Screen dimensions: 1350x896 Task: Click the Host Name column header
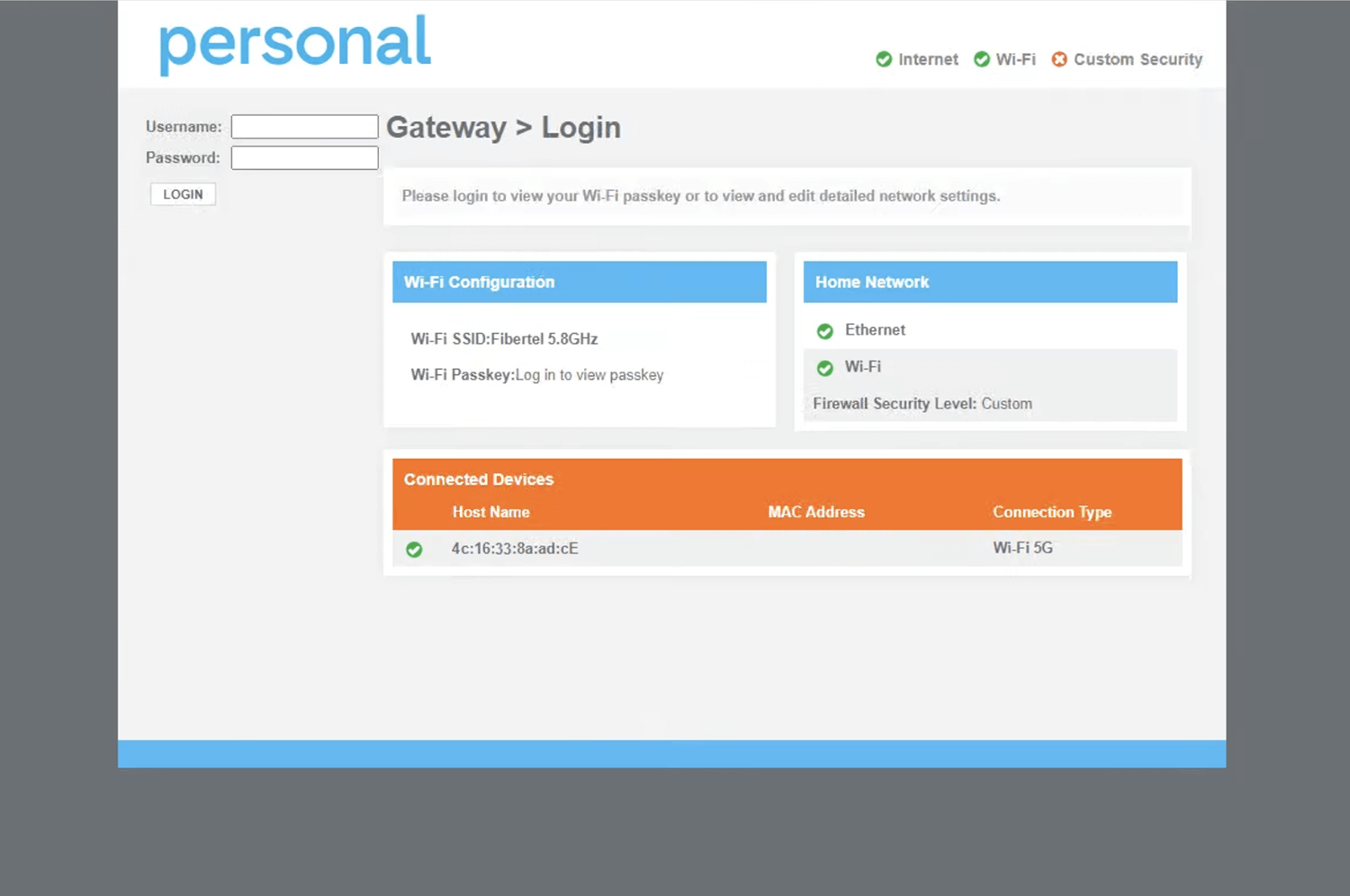[x=490, y=512]
